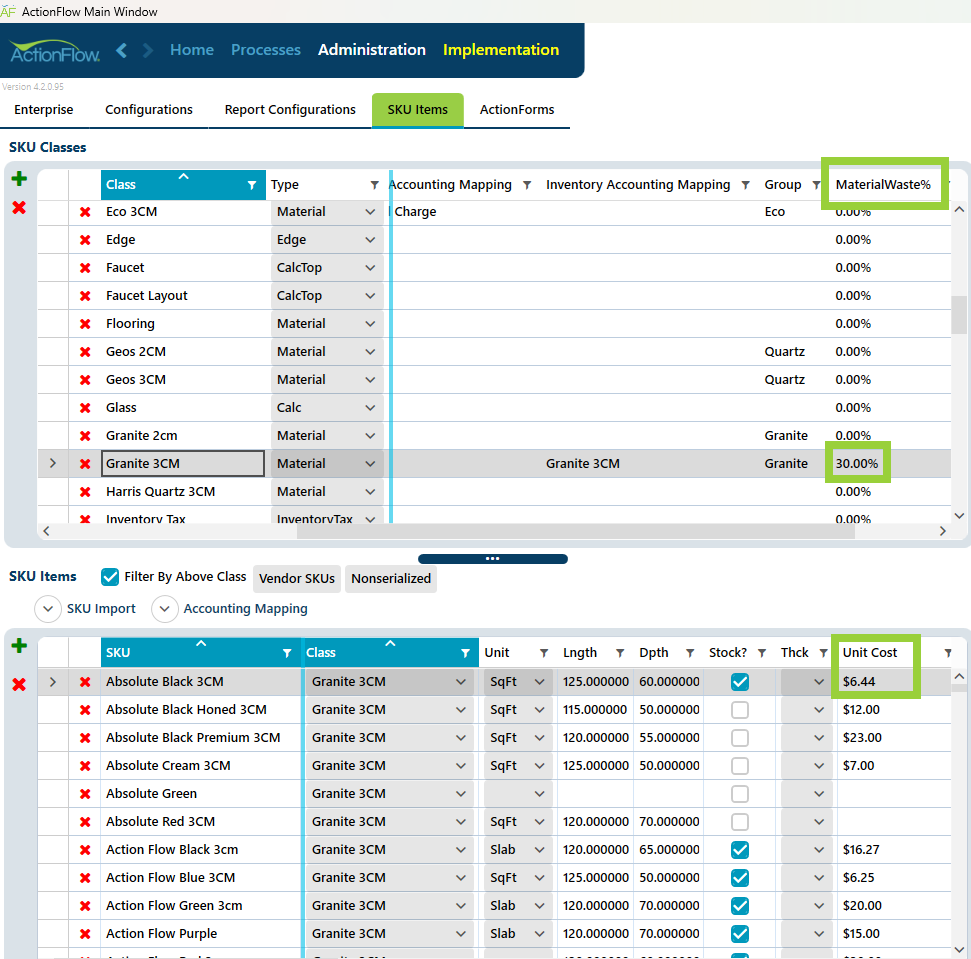Expand the Granite 3CM class row

(53, 464)
